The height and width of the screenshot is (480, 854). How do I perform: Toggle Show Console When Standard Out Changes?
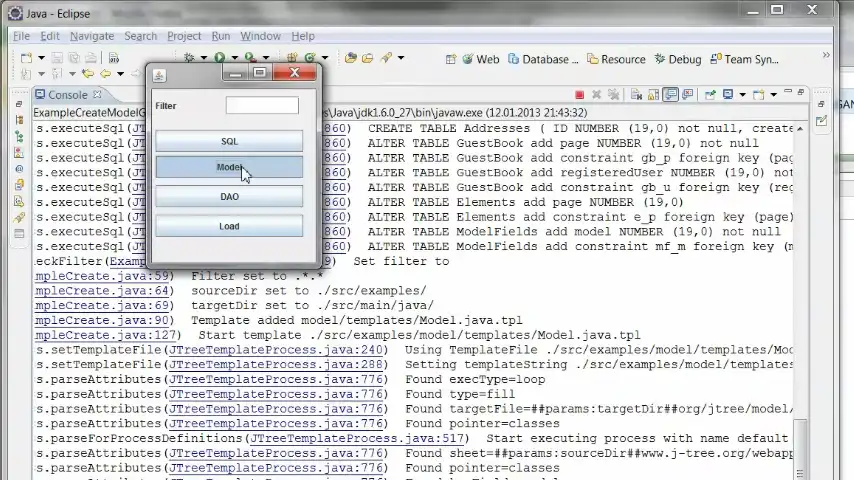[x=670, y=95]
